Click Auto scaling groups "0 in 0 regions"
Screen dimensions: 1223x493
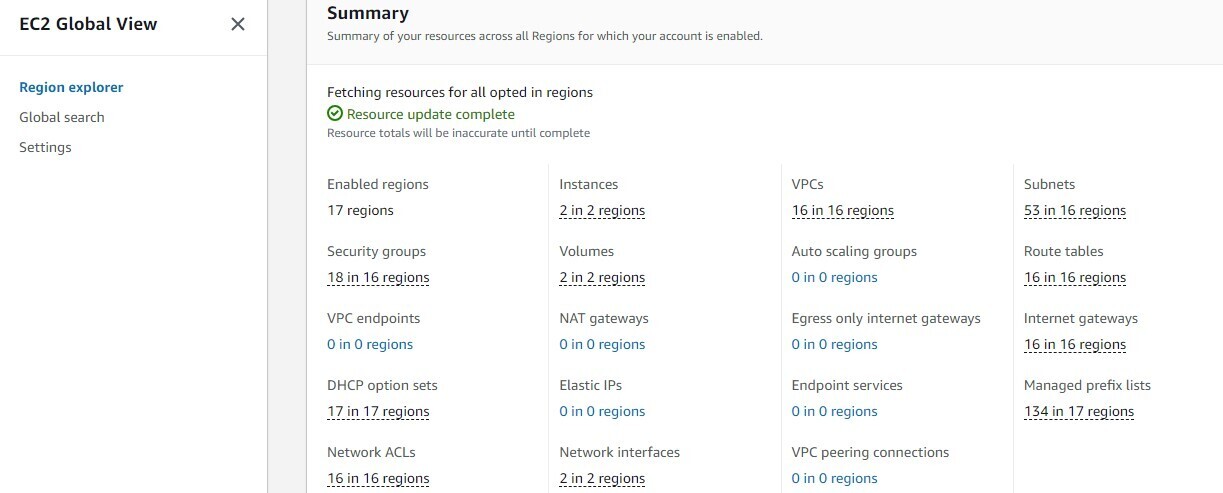(x=834, y=278)
